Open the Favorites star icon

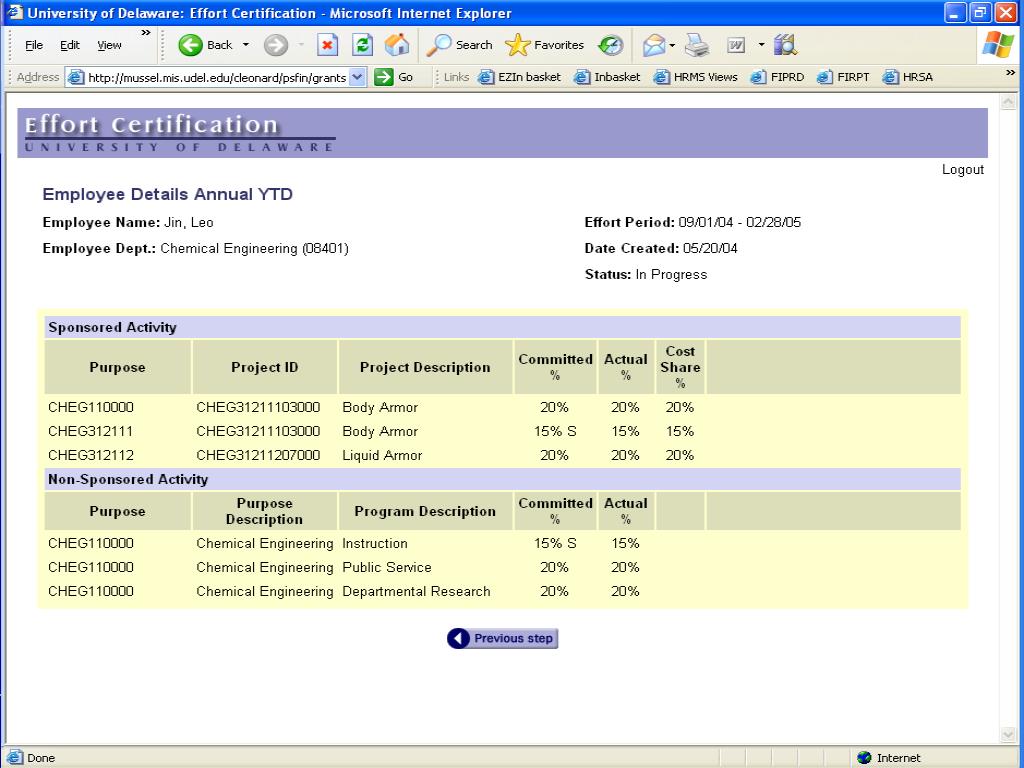click(517, 45)
